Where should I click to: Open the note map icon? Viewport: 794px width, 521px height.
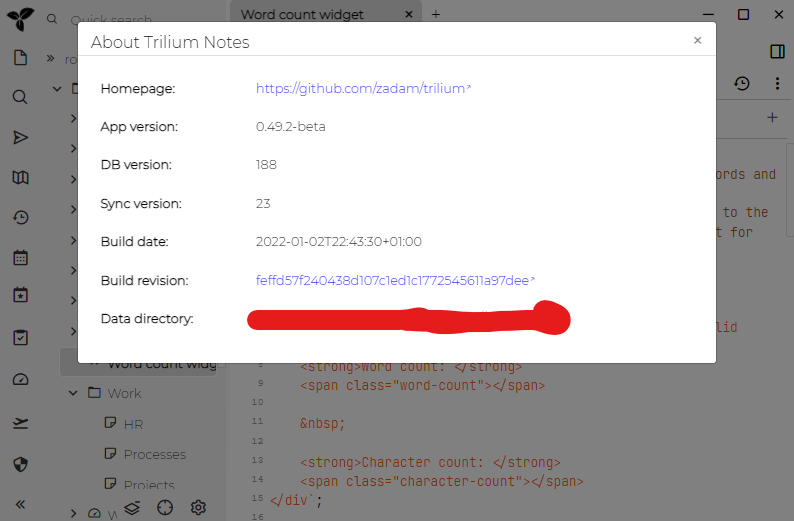point(20,178)
